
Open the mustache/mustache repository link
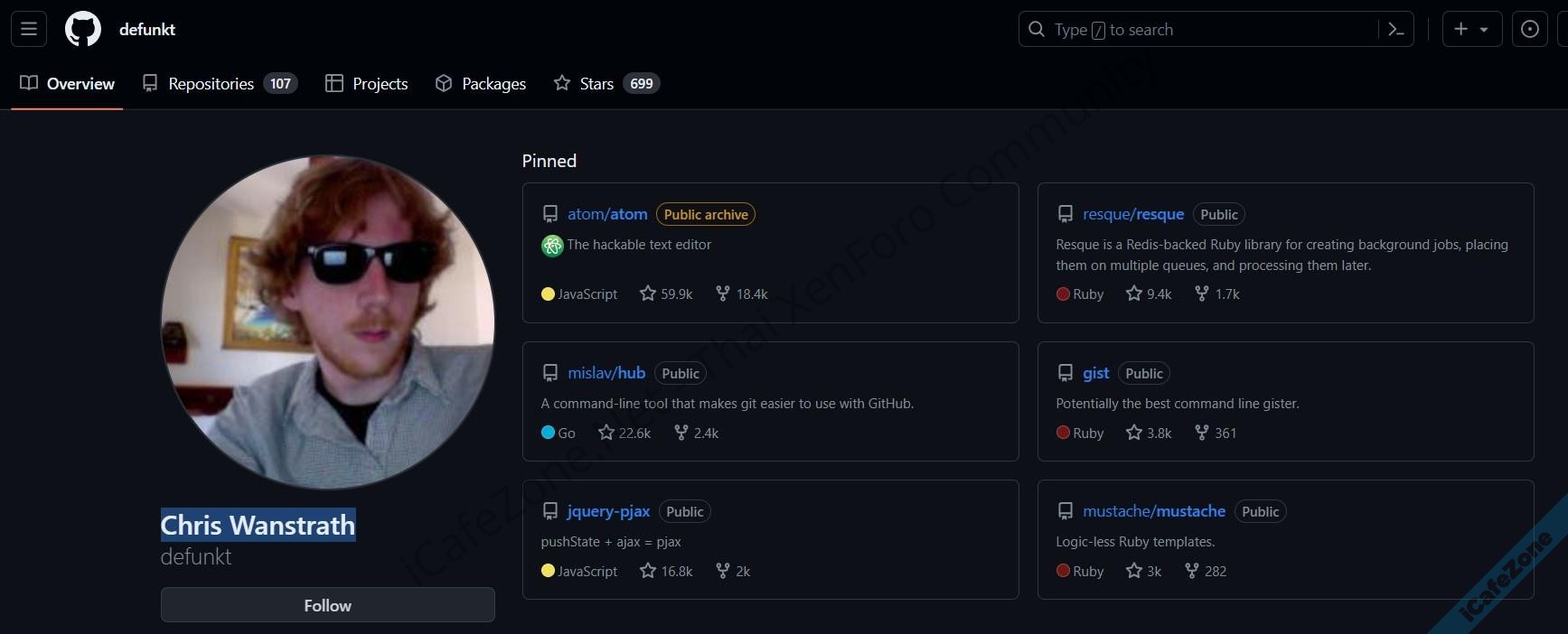1153,511
